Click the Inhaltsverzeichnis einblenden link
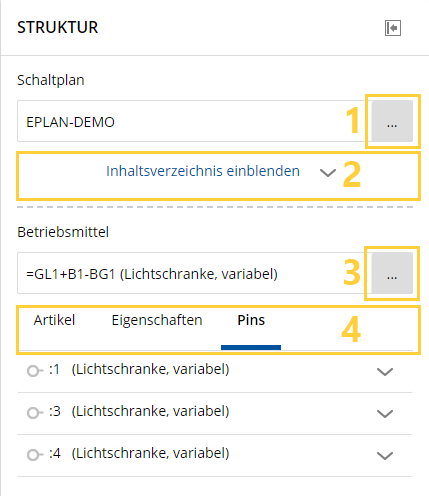Screen dimensions: 429x496 [203, 171]
